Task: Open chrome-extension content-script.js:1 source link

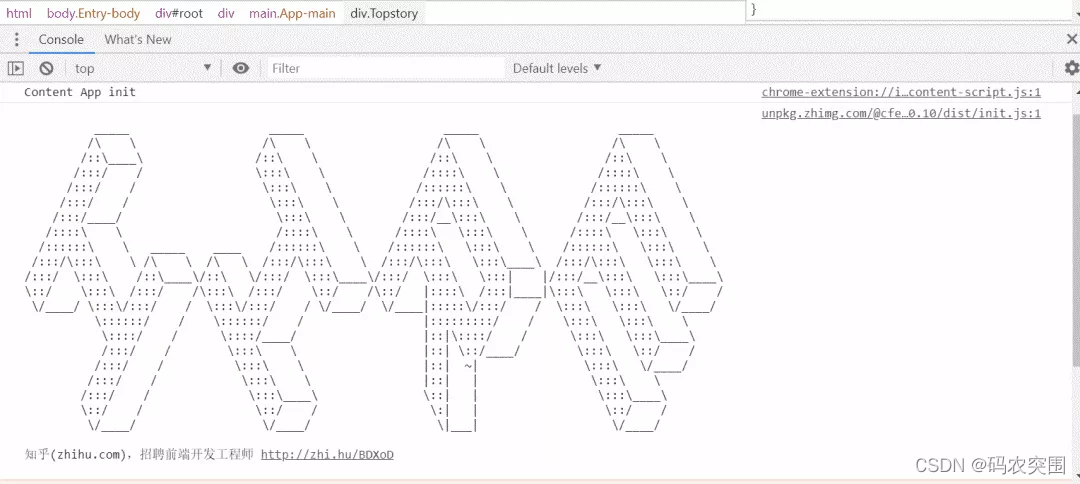Action: click(901, 92)
